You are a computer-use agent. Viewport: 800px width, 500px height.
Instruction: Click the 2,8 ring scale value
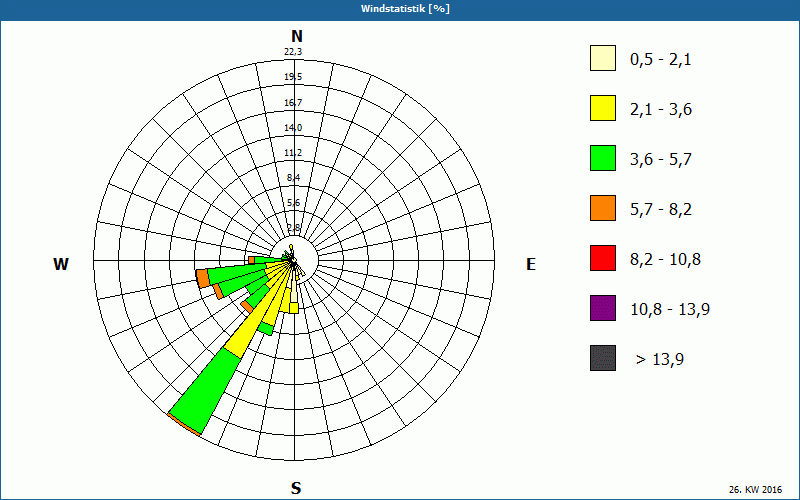point(293,228)
